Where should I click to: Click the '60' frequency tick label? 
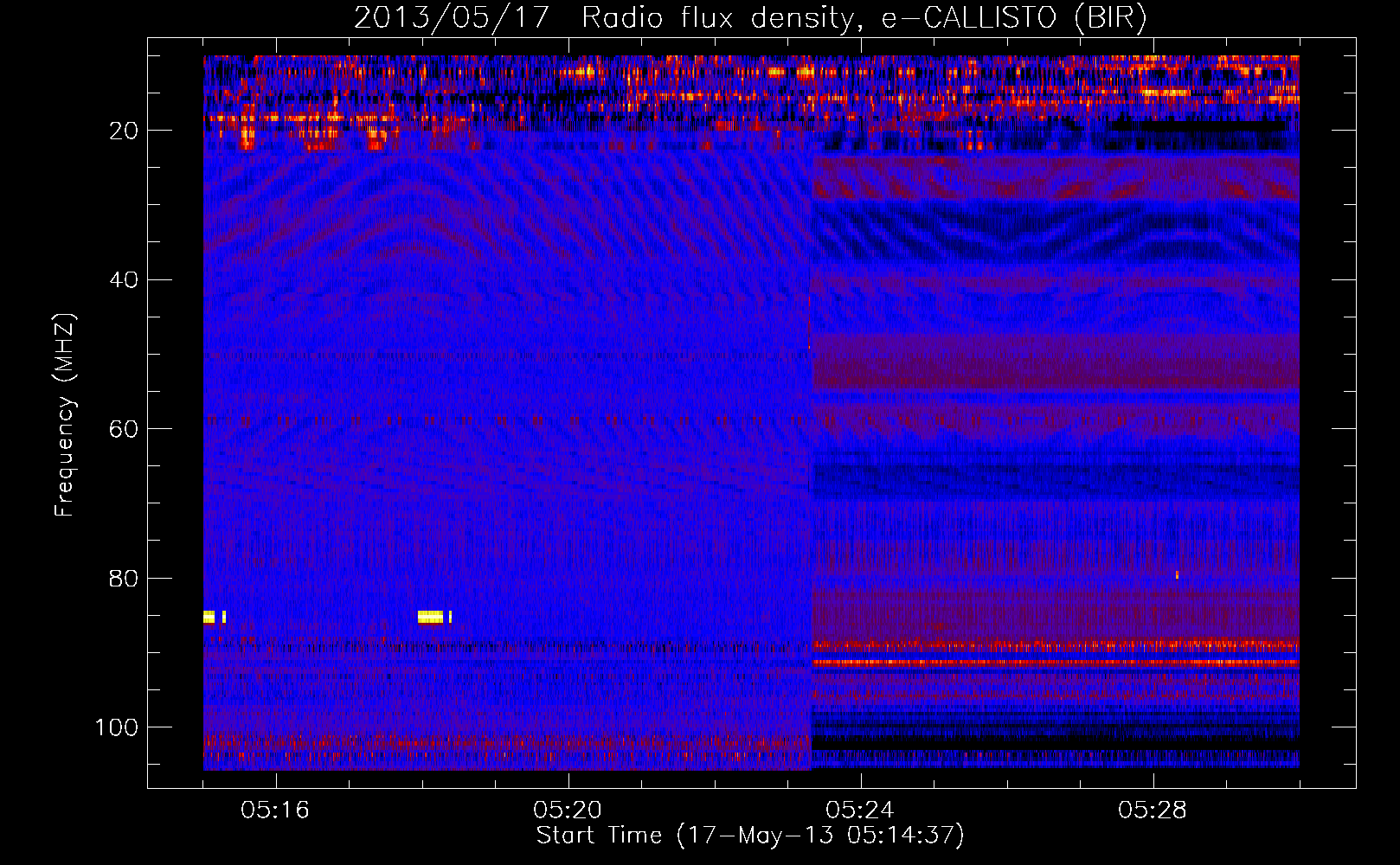click(124, 429)
